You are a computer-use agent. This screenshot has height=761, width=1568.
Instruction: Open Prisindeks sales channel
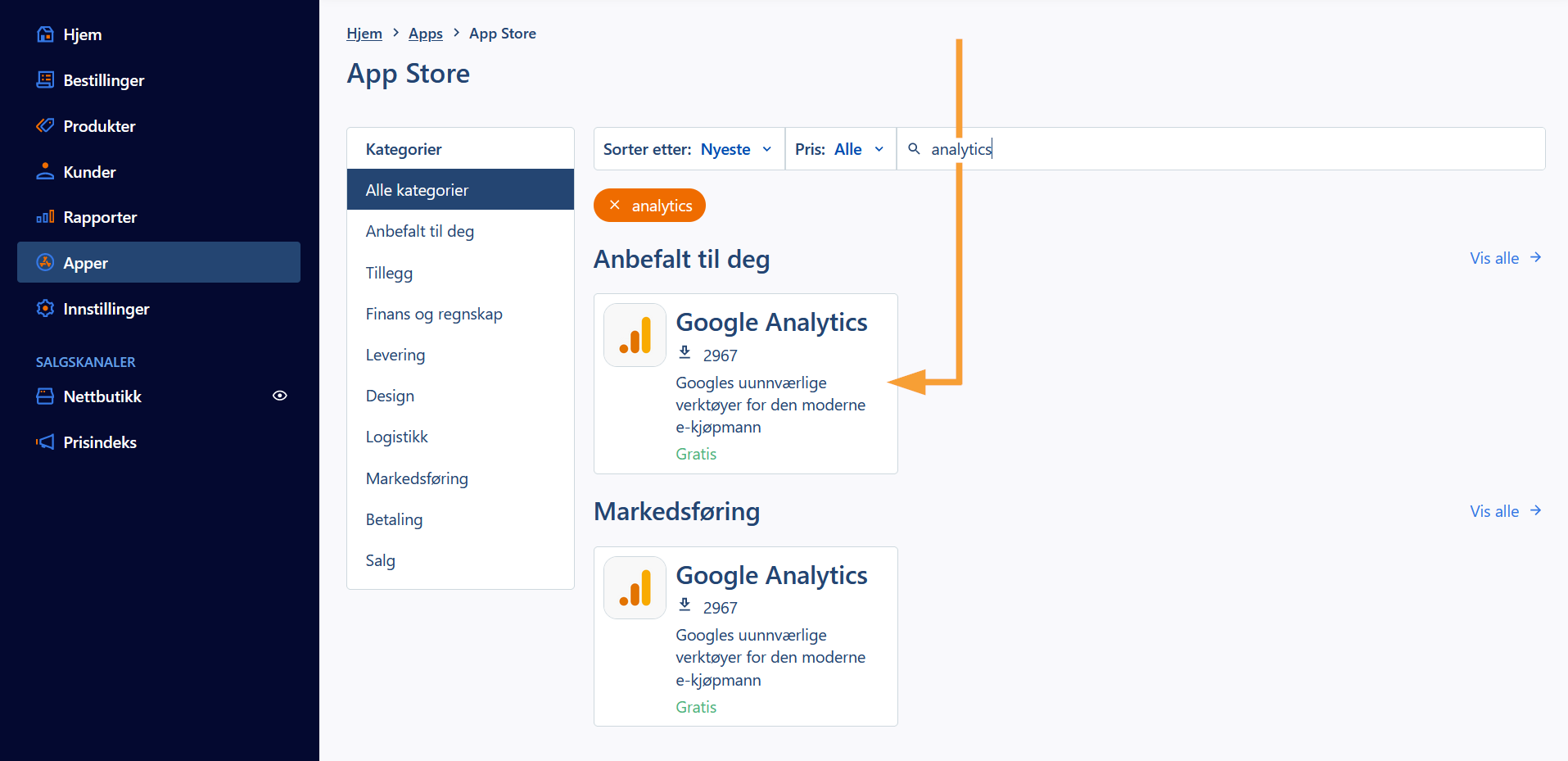(159, 442)
